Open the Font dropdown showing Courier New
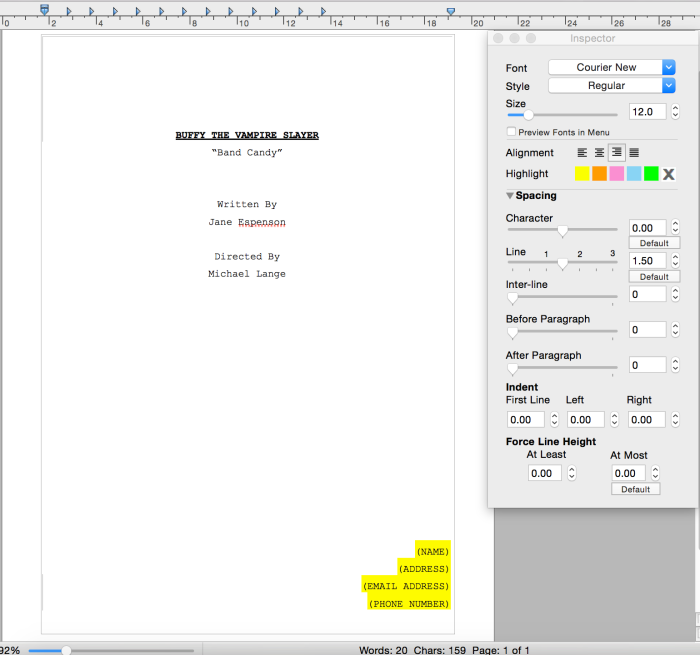 [x=612, y=67]
